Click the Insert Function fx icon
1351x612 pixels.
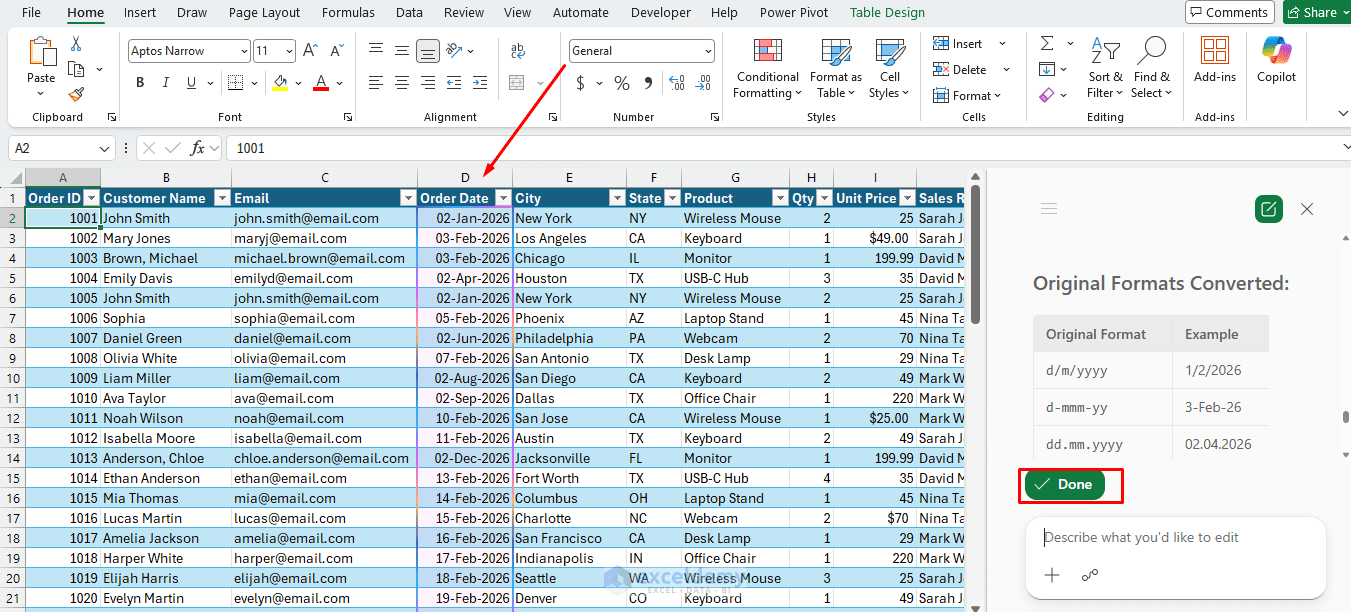198,148
